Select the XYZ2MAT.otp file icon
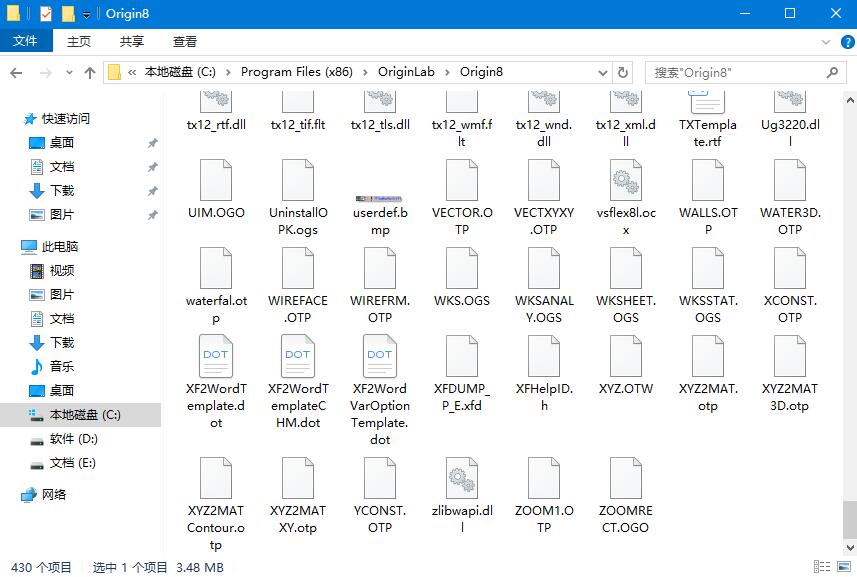 tap(708, 356)
